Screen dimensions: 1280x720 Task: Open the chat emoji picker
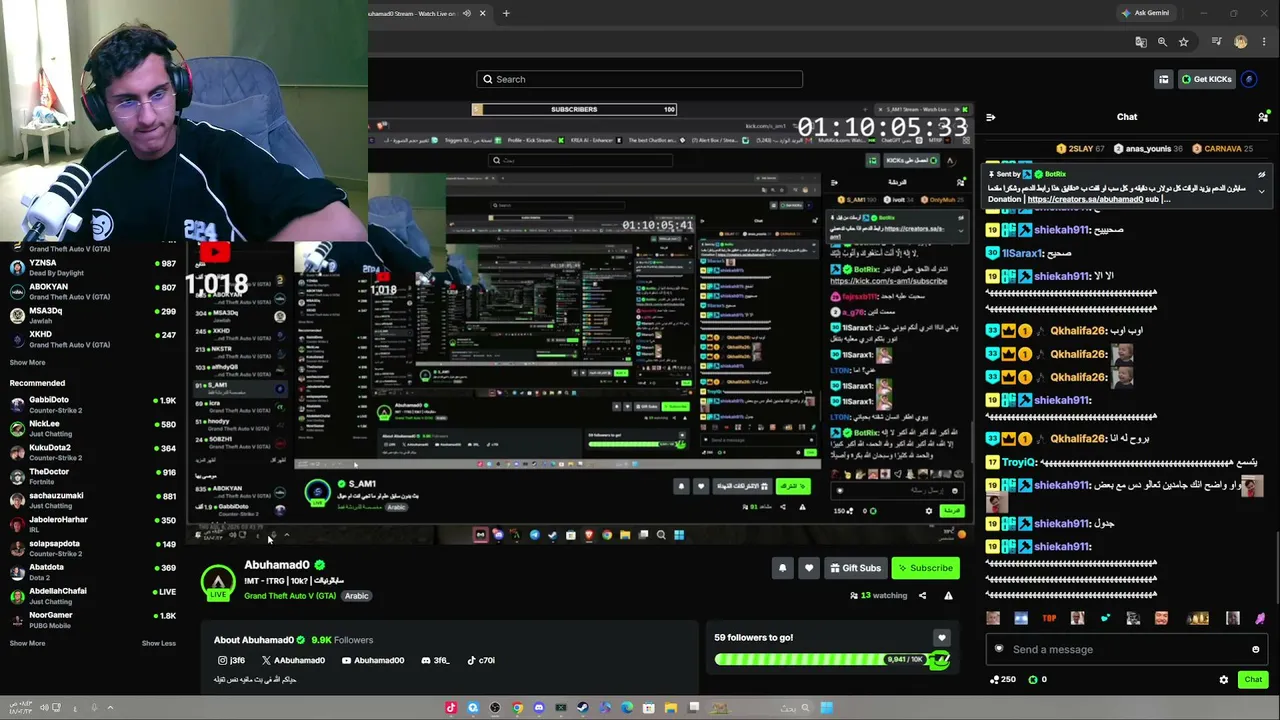[1256, 650]
